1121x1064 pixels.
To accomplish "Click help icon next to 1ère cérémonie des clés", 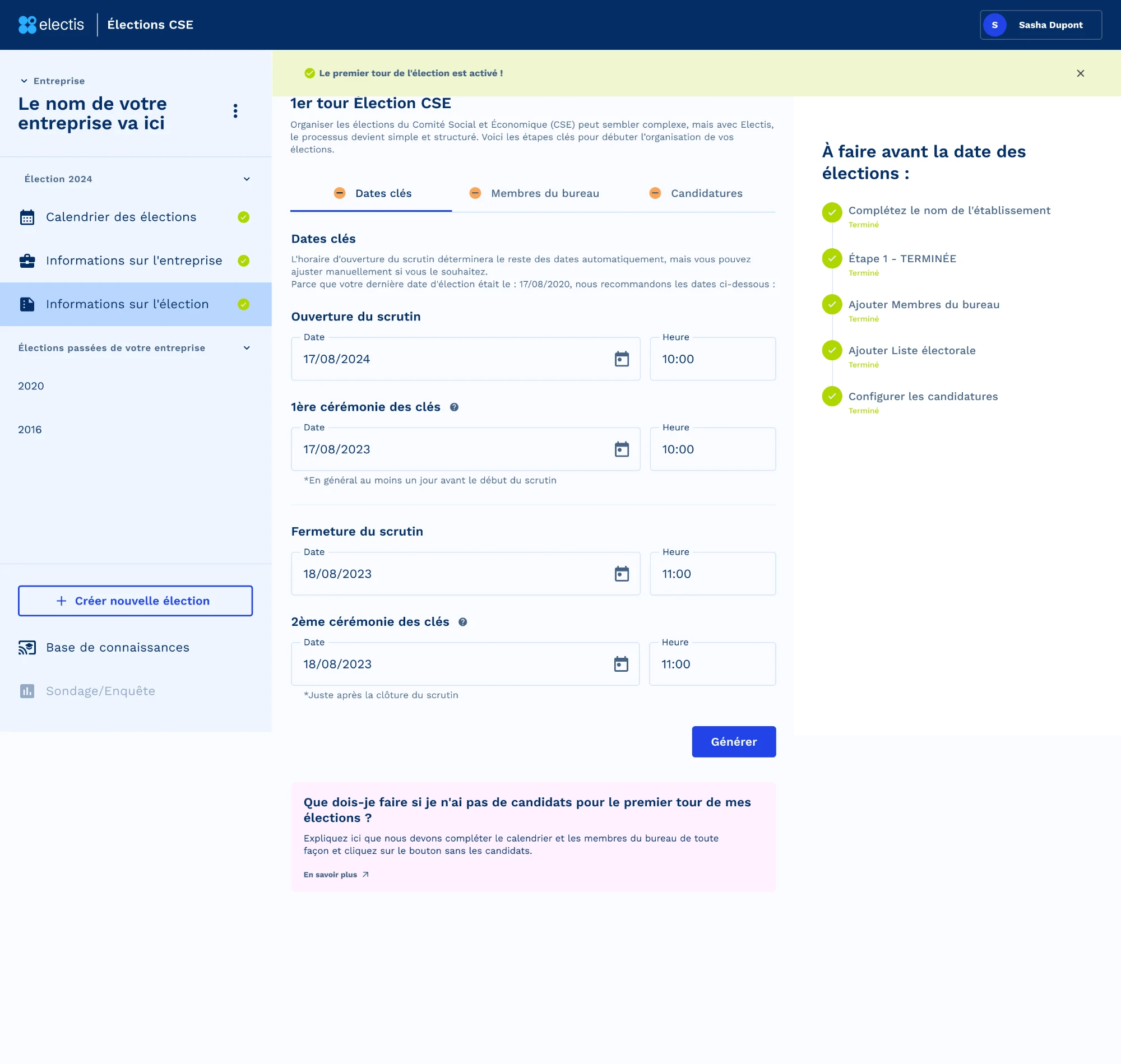I will pyautogui.click(x=454, y=407).
